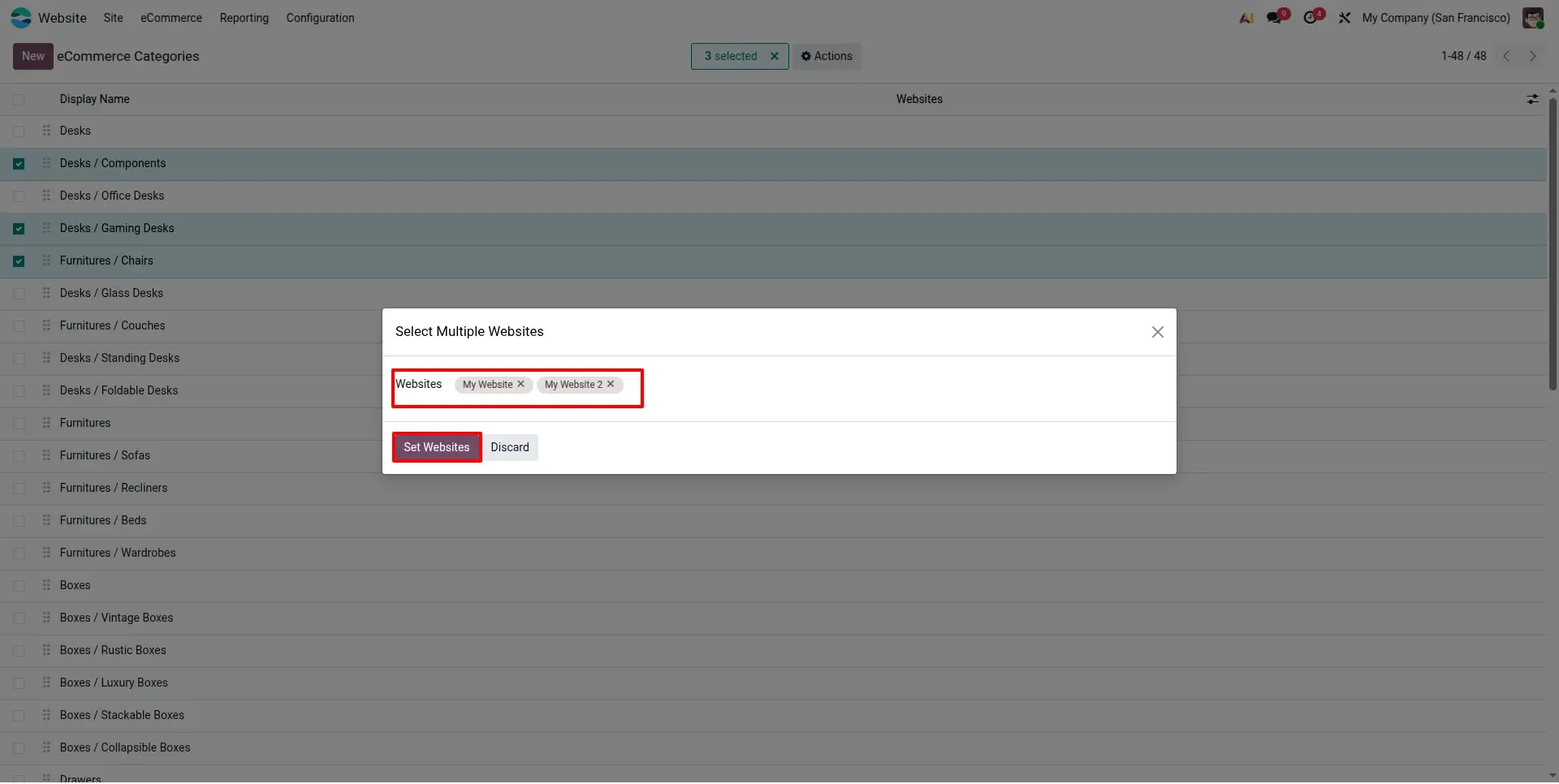Sort by the Websites column header

coord(919,99)
